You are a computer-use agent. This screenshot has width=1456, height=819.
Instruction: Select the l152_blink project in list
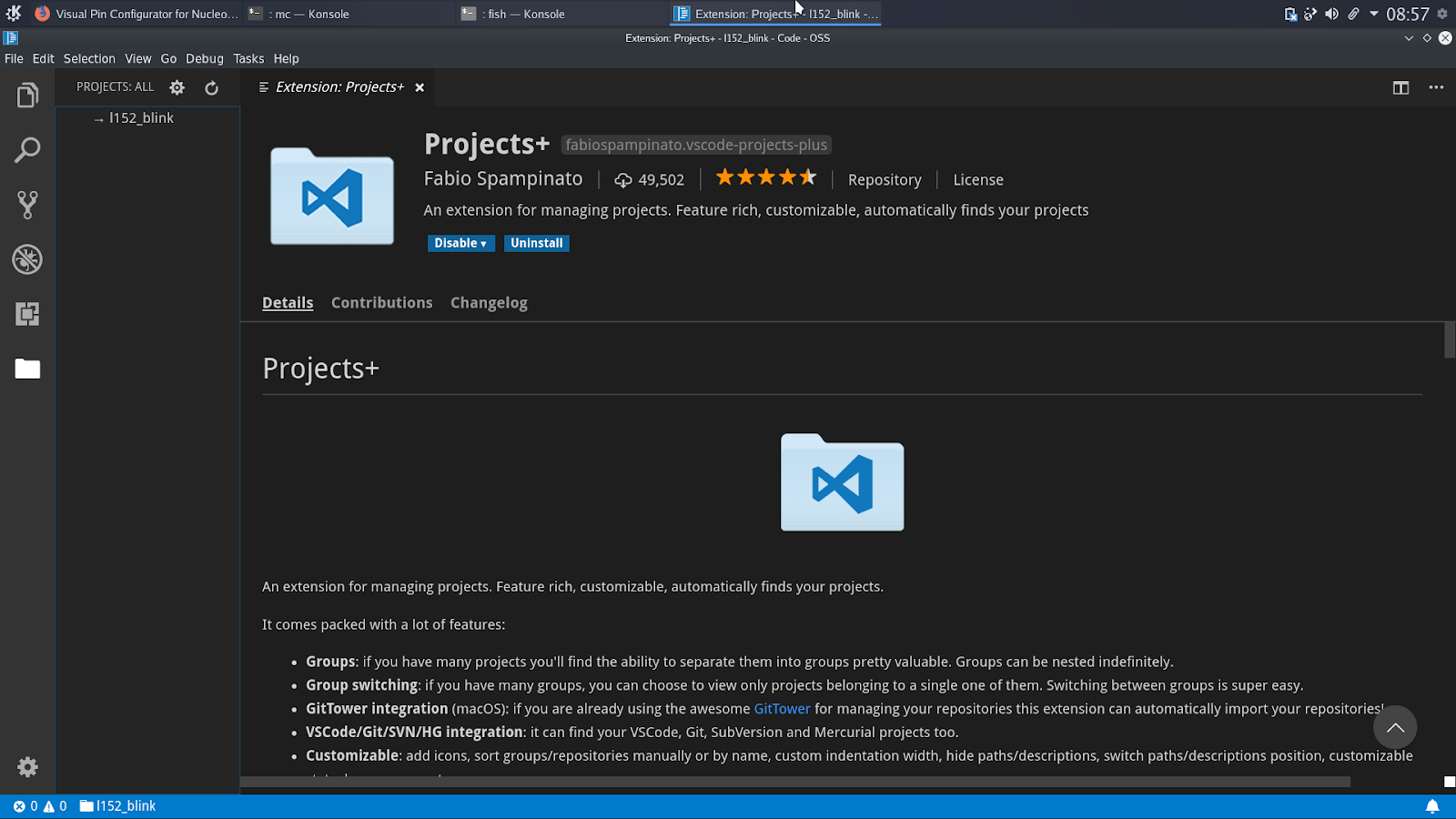pyautogui.click(x=141, y=118)
